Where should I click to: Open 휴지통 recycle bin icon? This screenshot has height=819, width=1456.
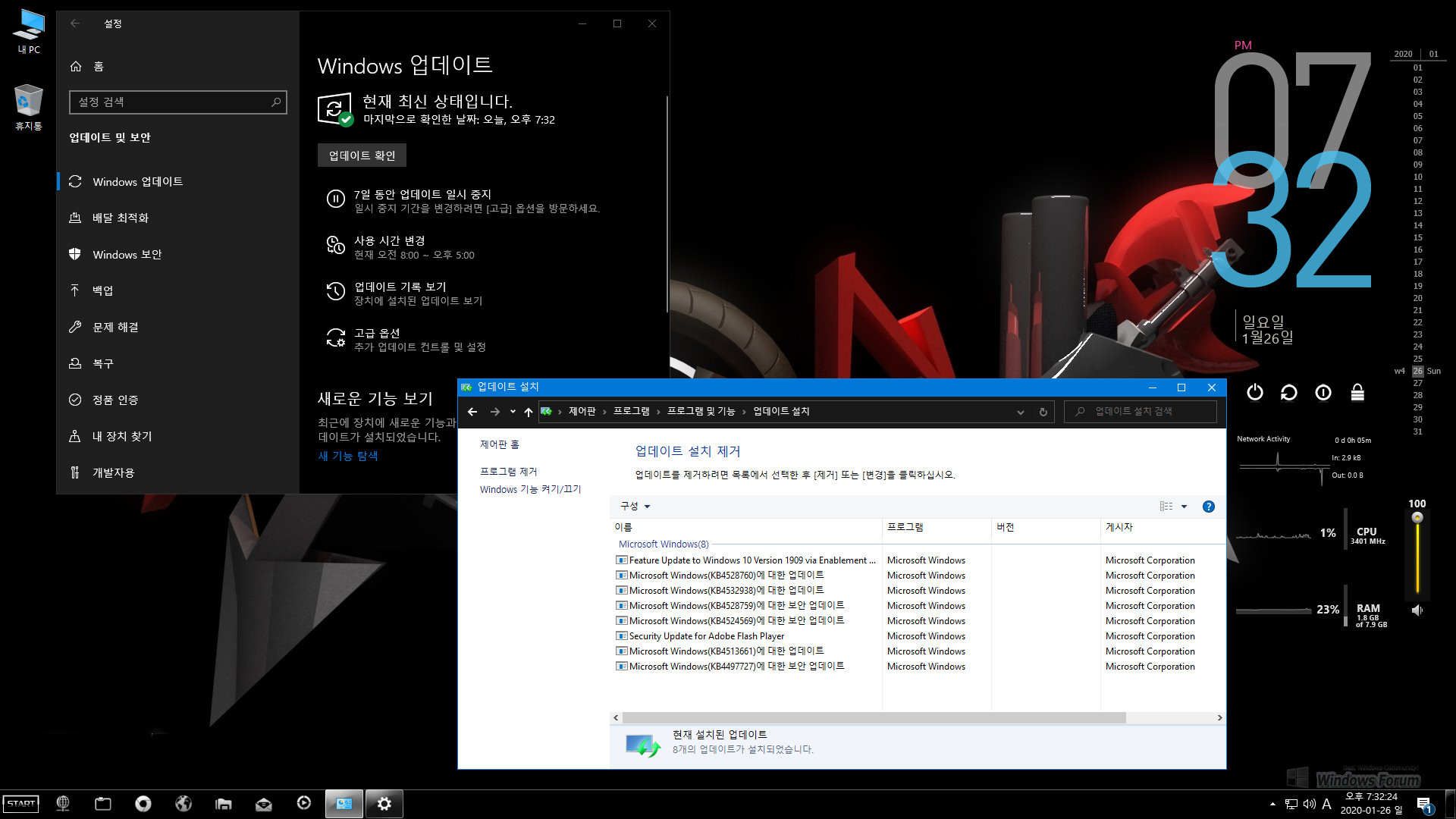[29, 107]
